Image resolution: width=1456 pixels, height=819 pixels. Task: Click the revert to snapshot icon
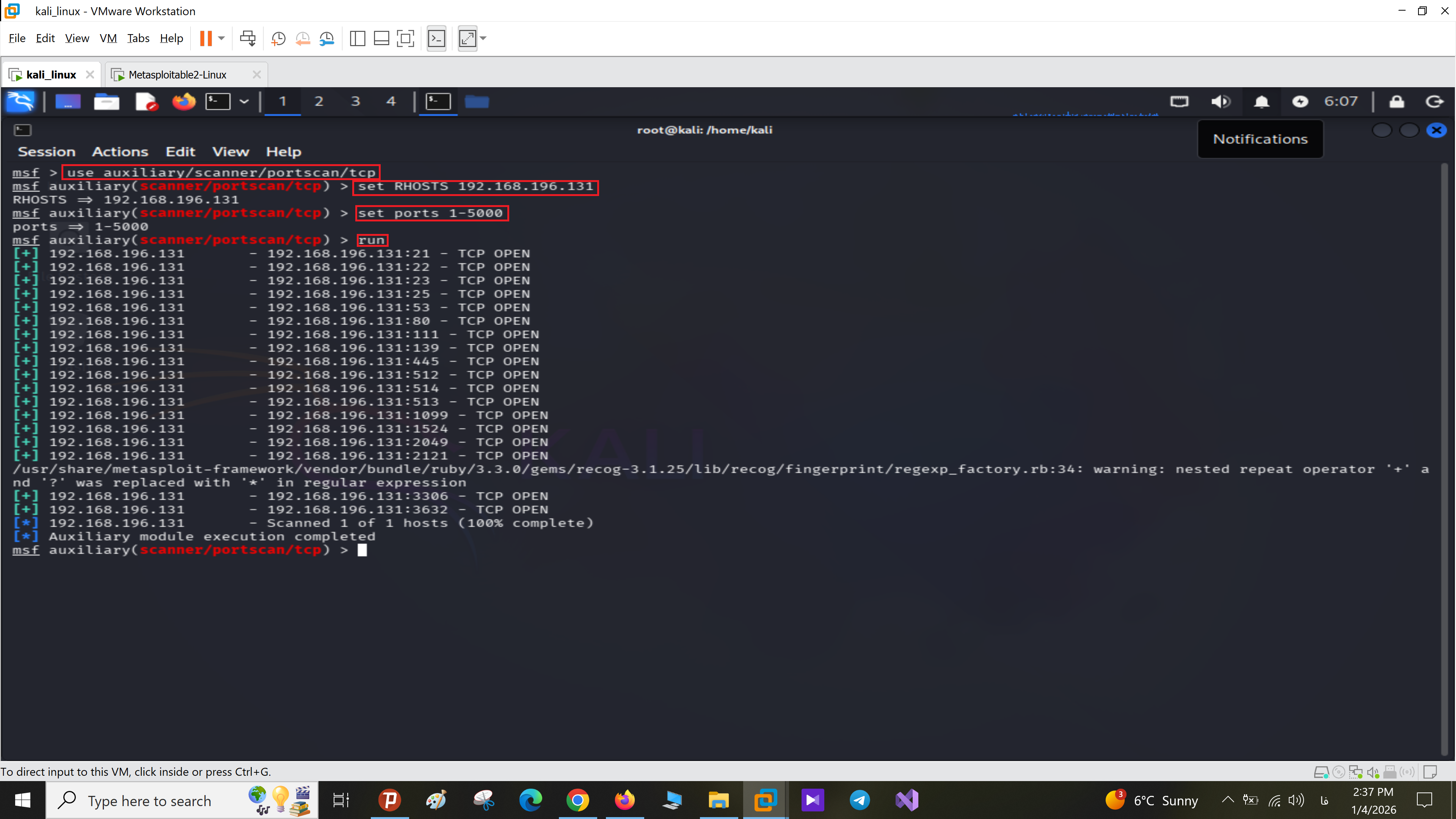pyautogui.click(x=303, y=38)
